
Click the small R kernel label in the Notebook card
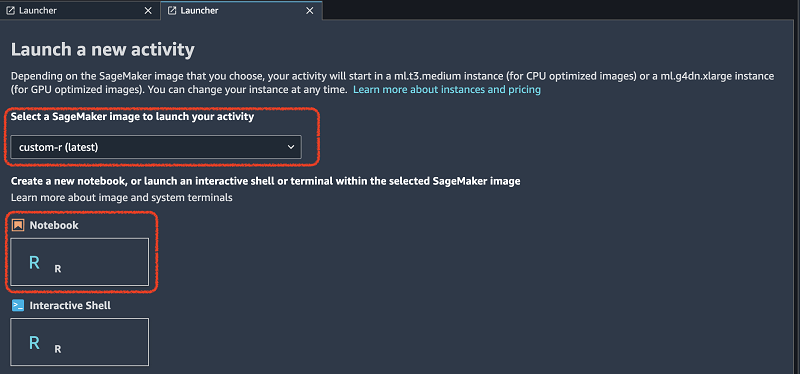click(x=58, y=269)
